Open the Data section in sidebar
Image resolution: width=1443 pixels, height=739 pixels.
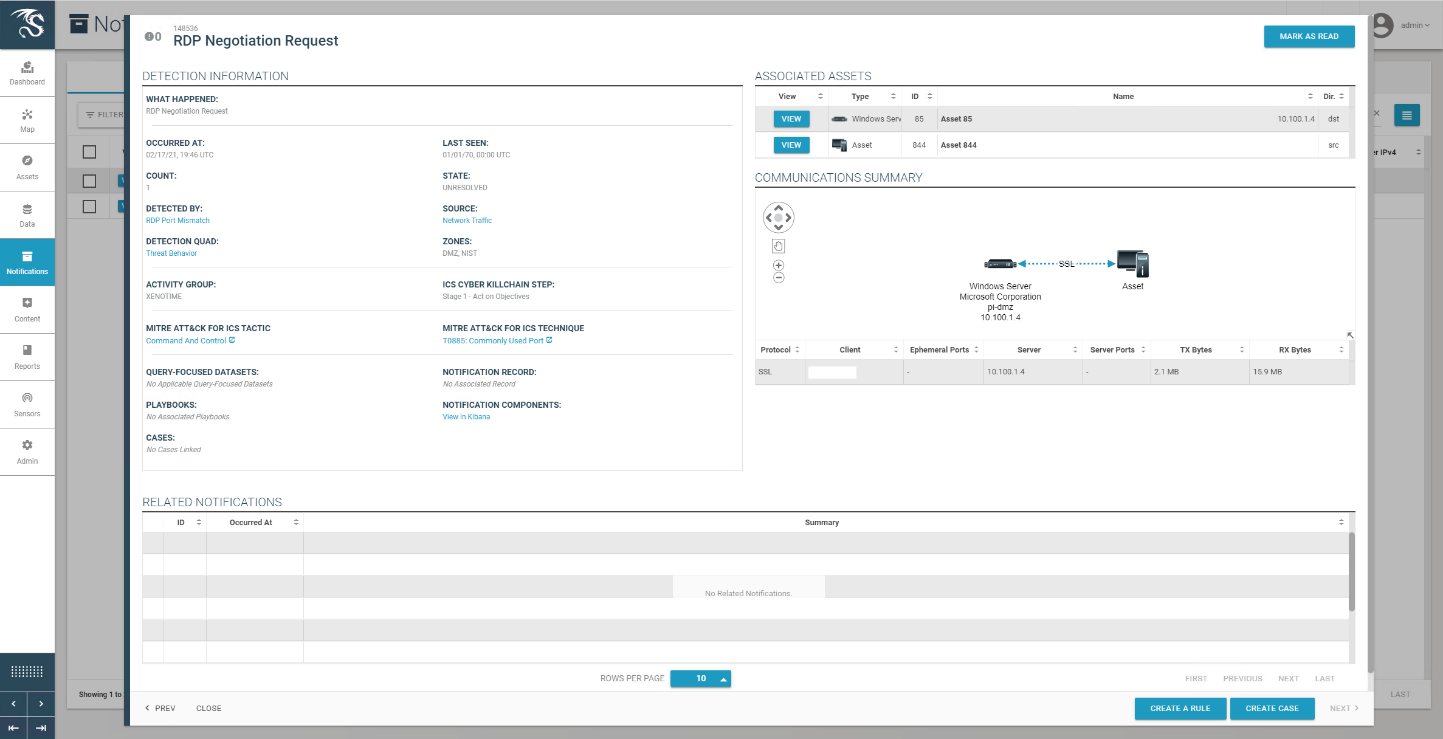point(27,215)
